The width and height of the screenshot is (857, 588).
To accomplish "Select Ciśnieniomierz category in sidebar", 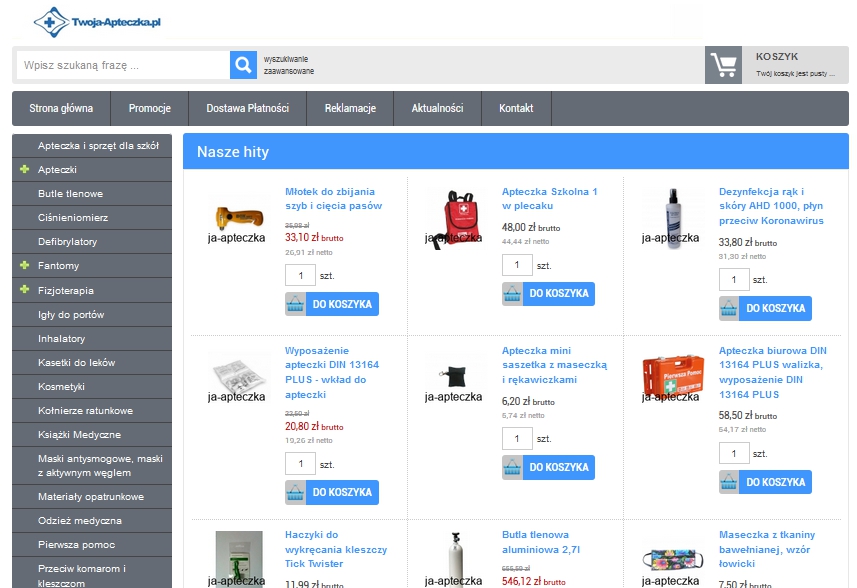I will pos(73,218).
